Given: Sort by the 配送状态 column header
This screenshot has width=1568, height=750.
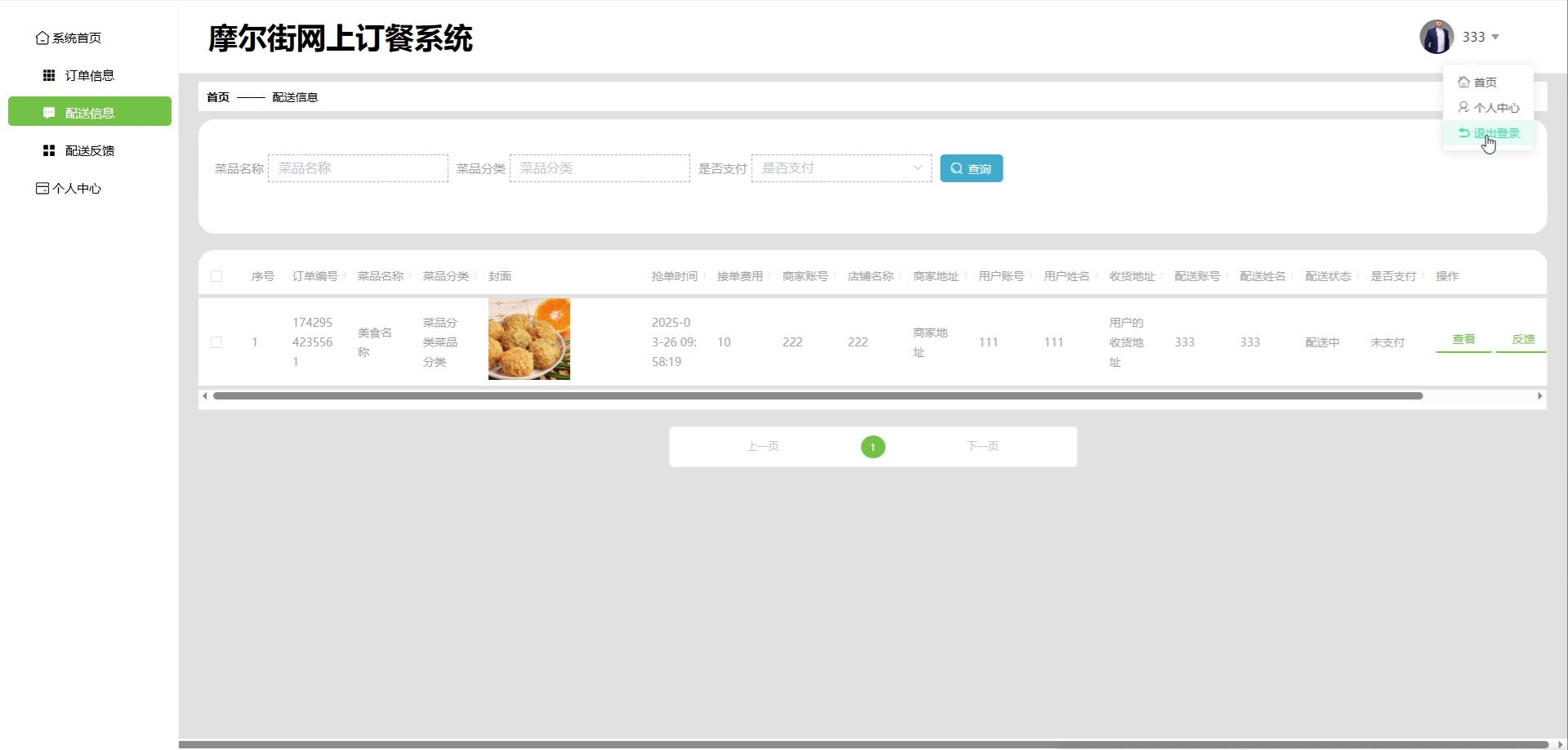Looking at the screenshot, I should pyautogui.click(x=1328, y=276).
